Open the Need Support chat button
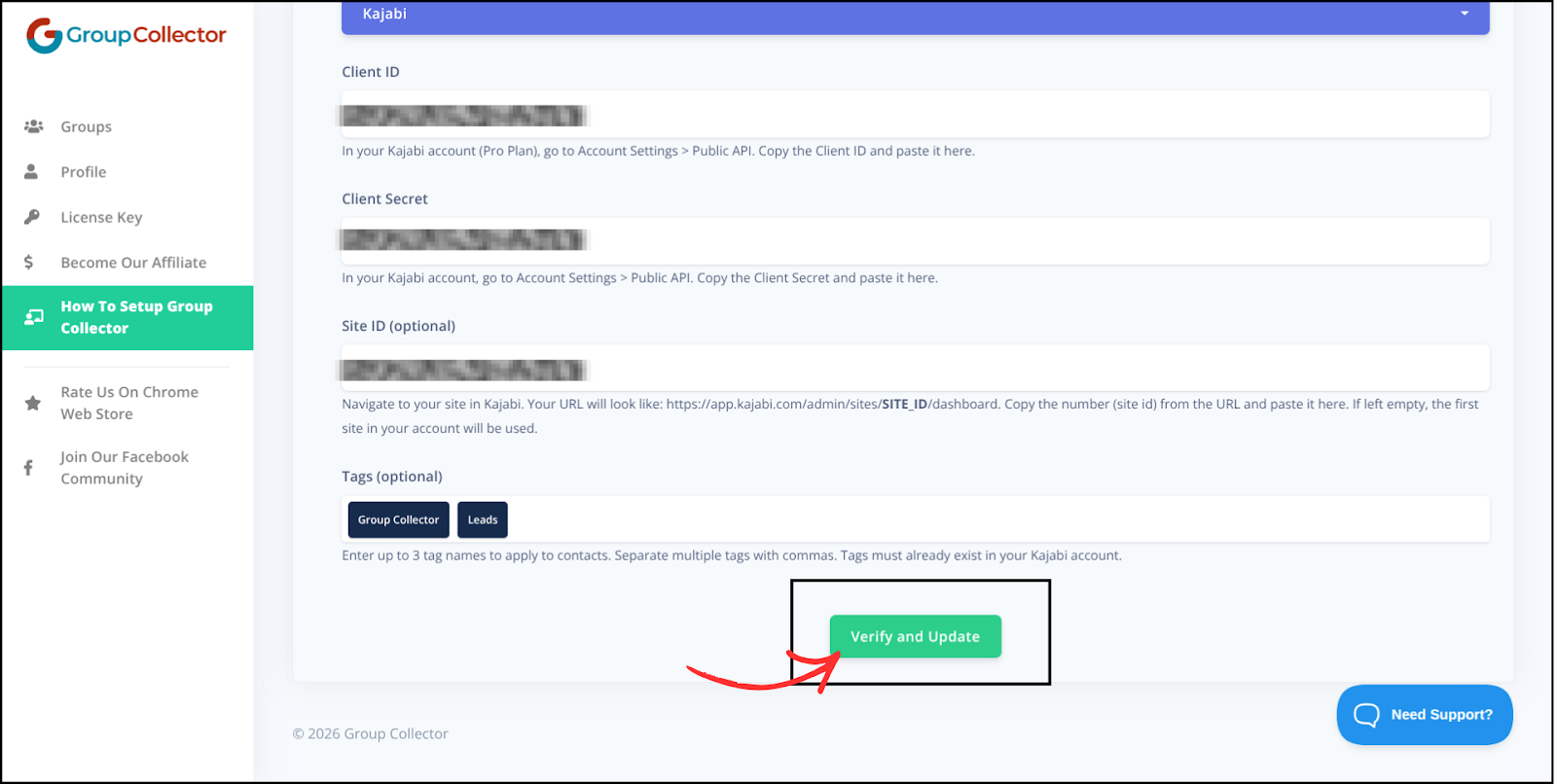This screenshot has height=784, width=1557. coord(1425,715)
